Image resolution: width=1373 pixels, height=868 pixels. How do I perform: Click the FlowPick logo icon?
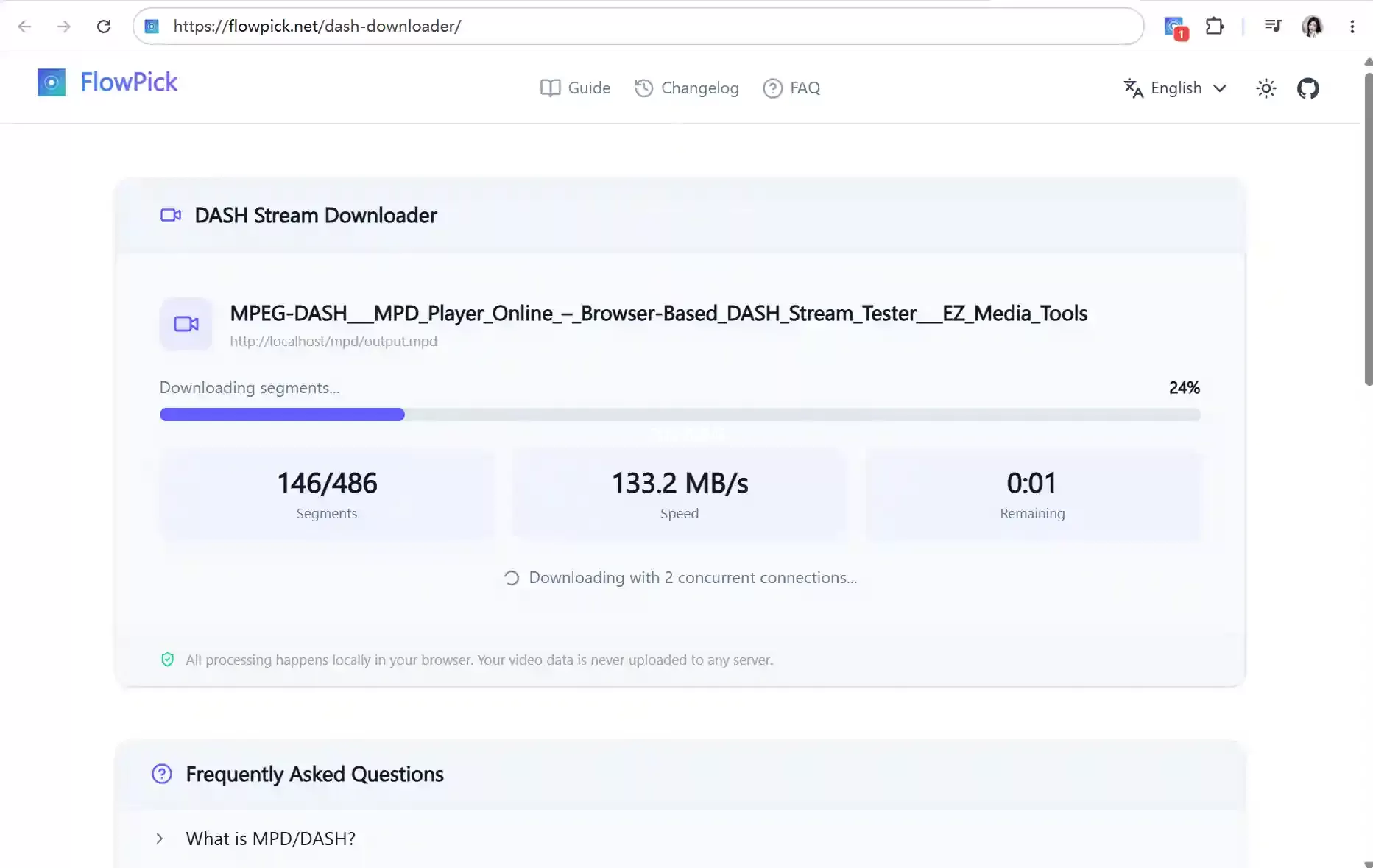[52, 82]
